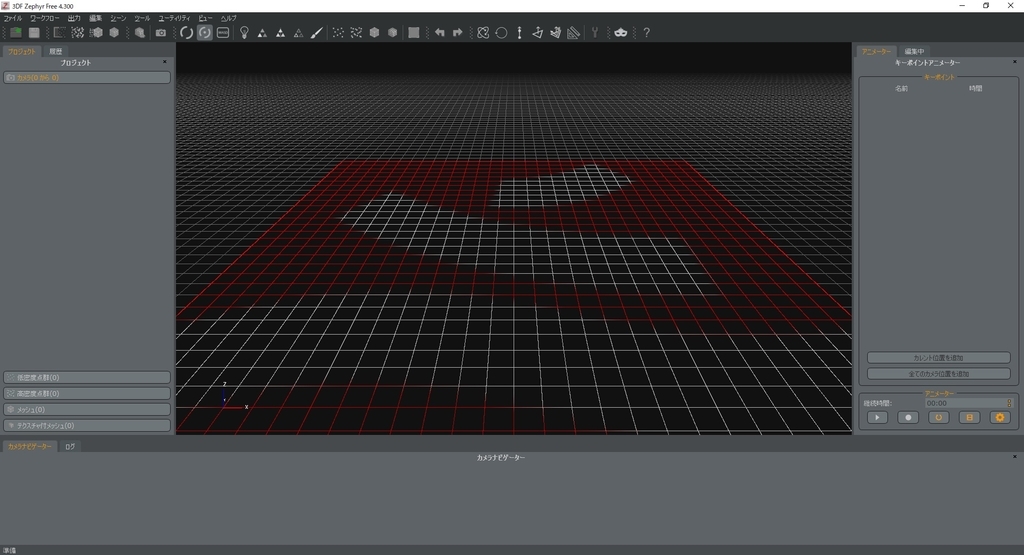Click the camera snapshot toolbar icon

click(x=161, y=33)
